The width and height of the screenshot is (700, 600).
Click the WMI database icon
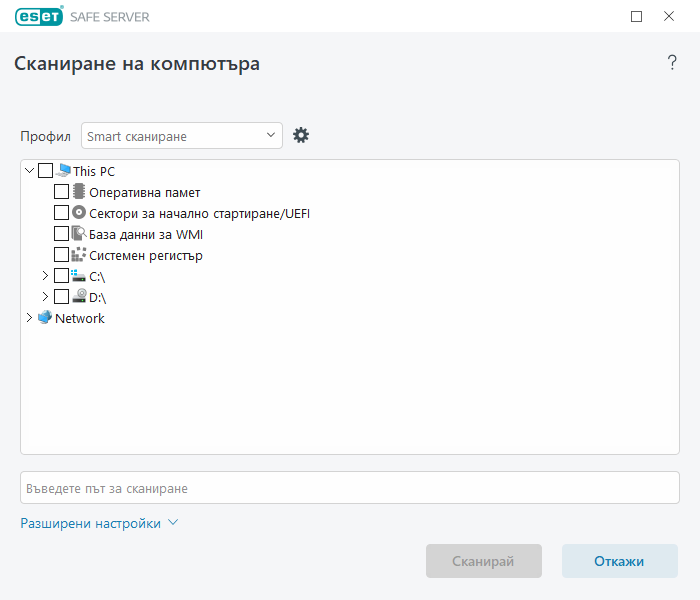[x=79, y=234]
